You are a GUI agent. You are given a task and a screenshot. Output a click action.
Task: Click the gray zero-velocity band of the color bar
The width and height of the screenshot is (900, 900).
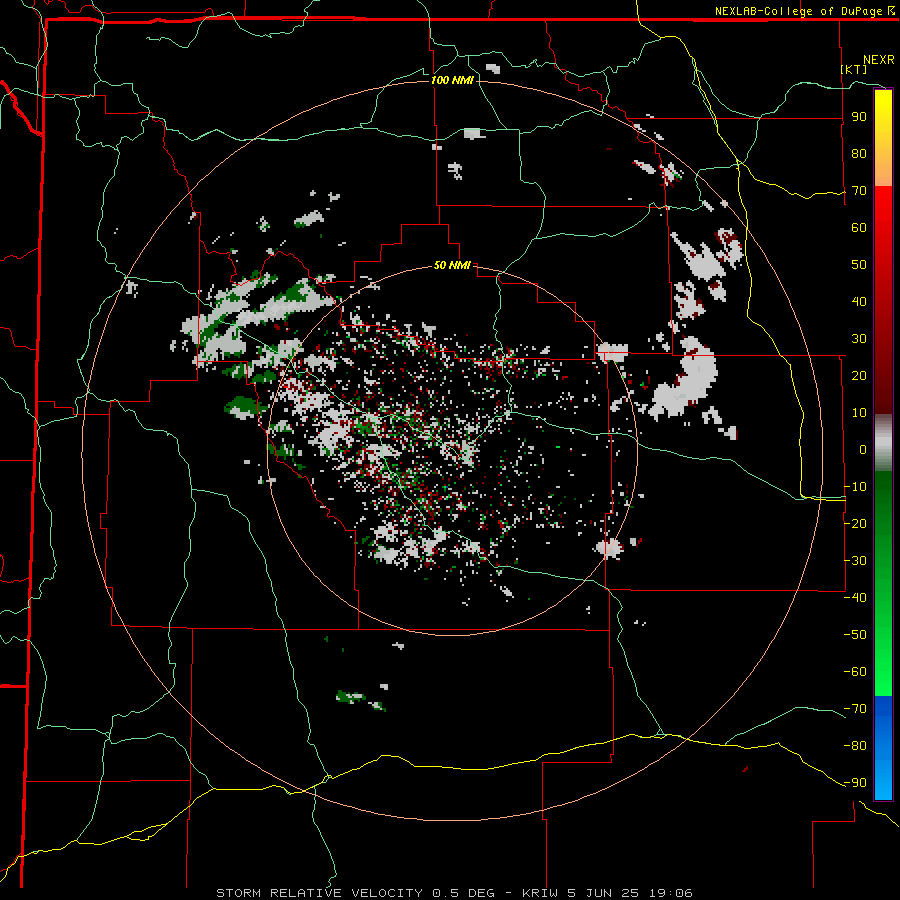point(883,443)
